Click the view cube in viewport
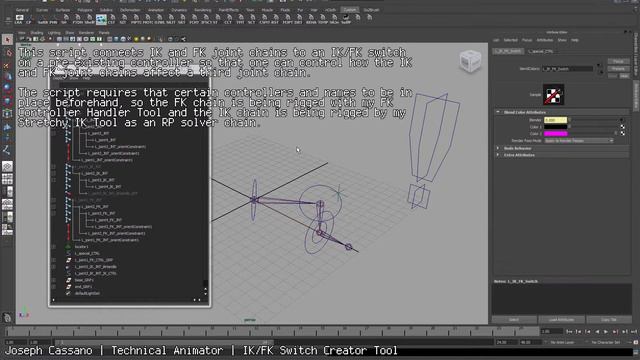640x360 pixels. coord(470,61)
